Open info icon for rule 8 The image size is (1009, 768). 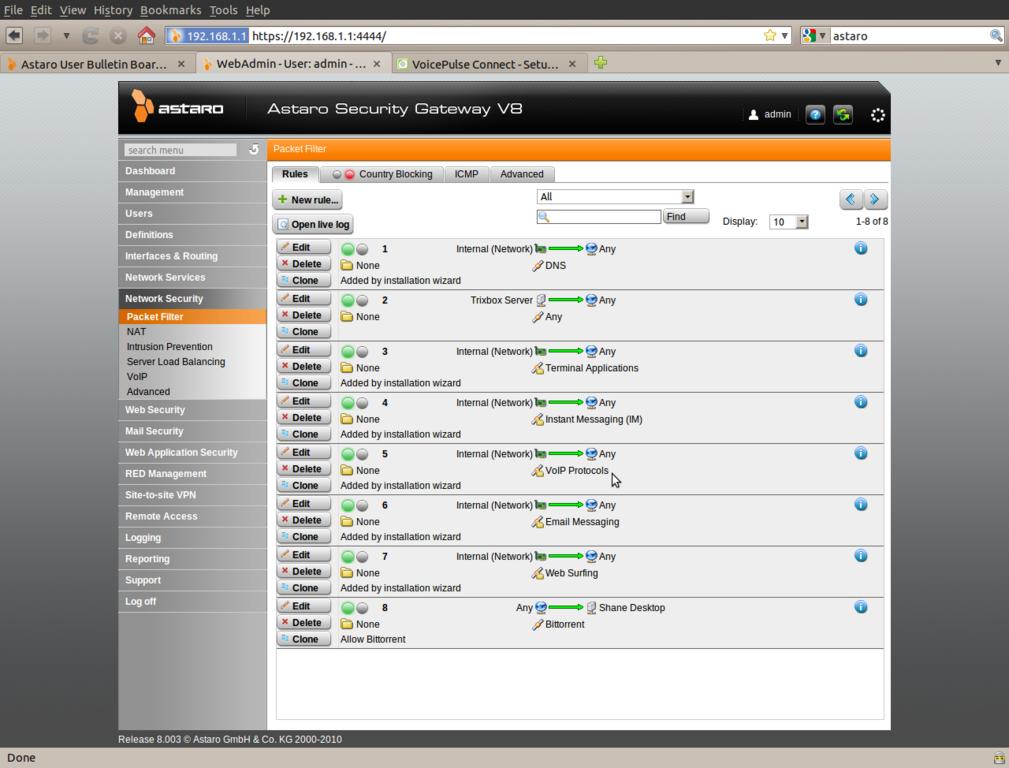click(x=860, y=607)
